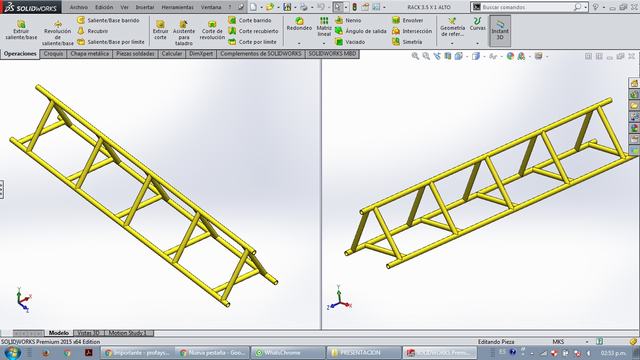640x360 pixels.
Task: Select Corte por límite tool
Action: pyautogui.click(x=252, y=42)
